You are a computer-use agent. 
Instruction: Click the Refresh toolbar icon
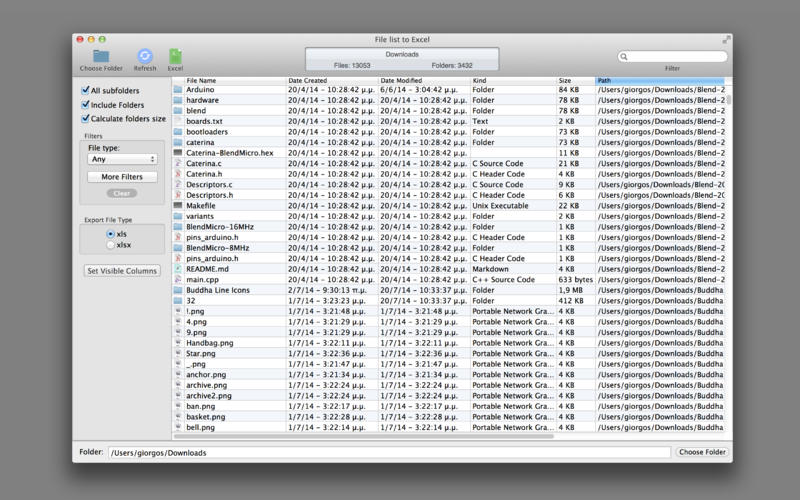click(x=145, y=55)
